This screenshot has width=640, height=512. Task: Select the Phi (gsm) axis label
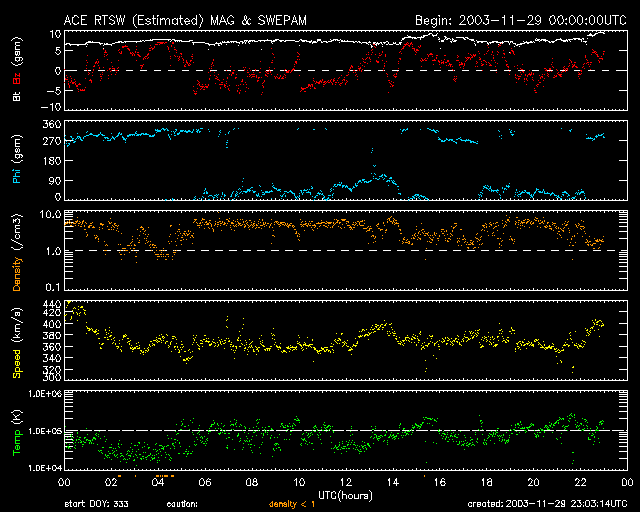pyautogui.click(x=17, y=160)
